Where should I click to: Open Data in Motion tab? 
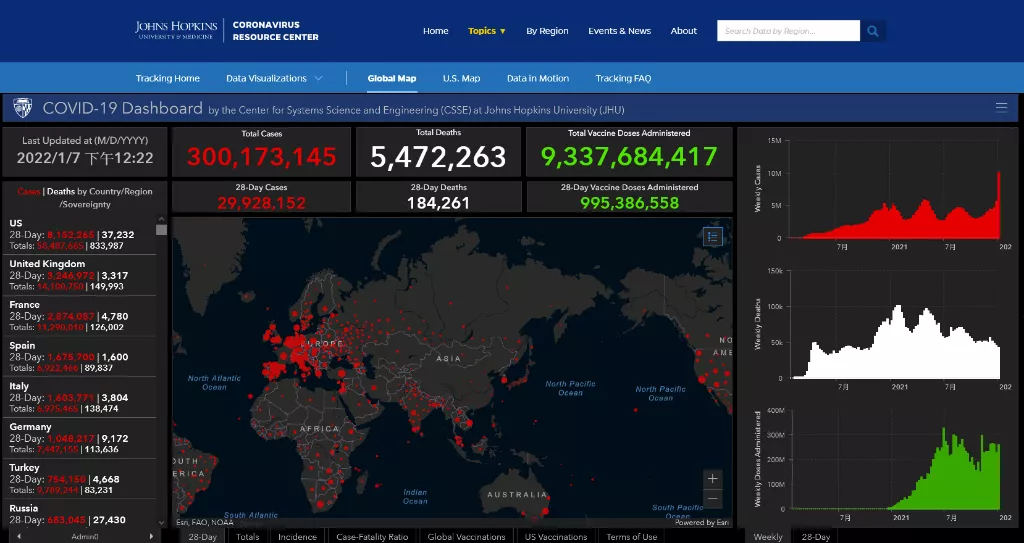pos(537,78)
